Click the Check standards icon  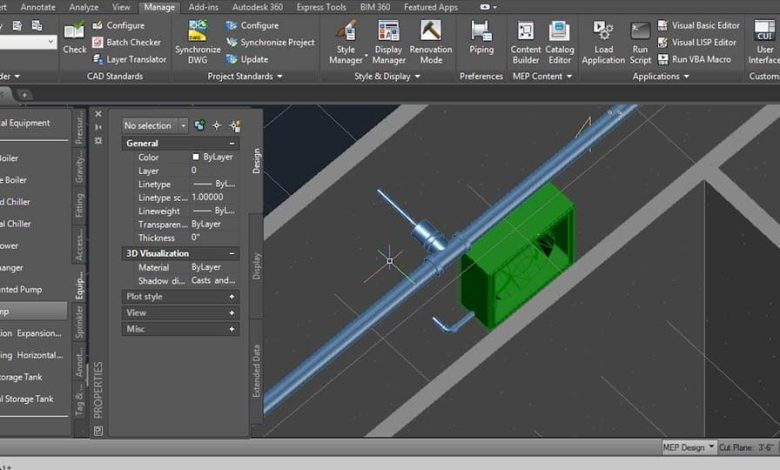click(74, 31)
